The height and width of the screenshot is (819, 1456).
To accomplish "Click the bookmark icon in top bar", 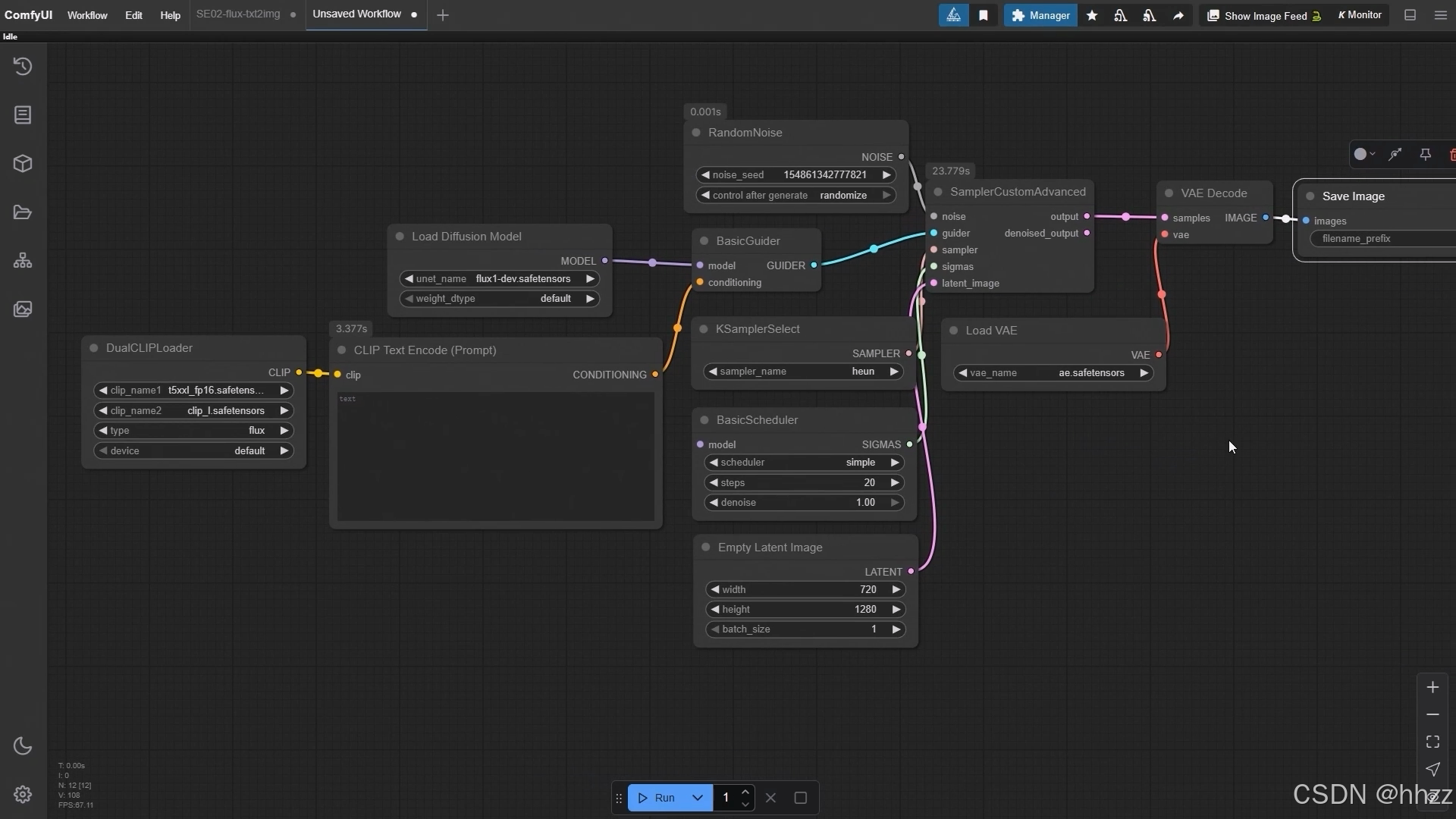I will [x=984, y=15].
